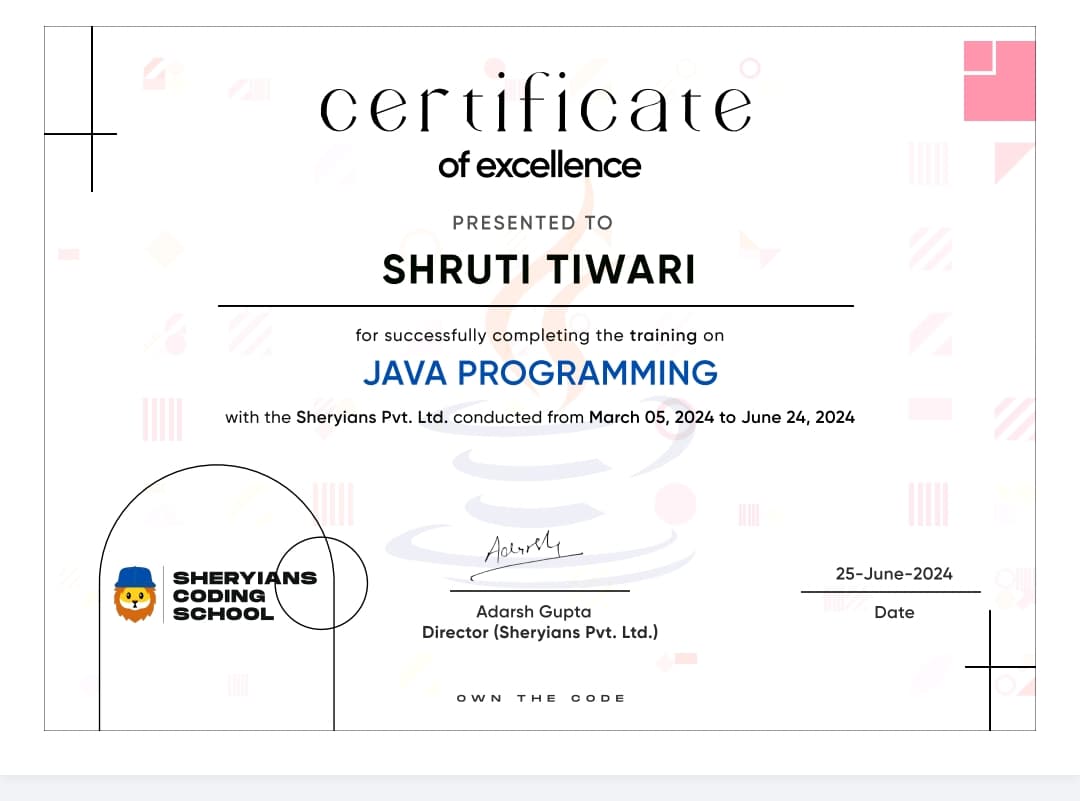1080x801 pixels.
Task: Select the JAVA PROGRAMMING heading
Action: [x=540, y=372]
